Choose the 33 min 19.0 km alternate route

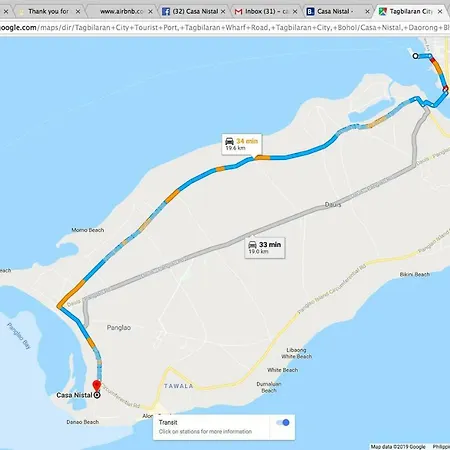265,247
